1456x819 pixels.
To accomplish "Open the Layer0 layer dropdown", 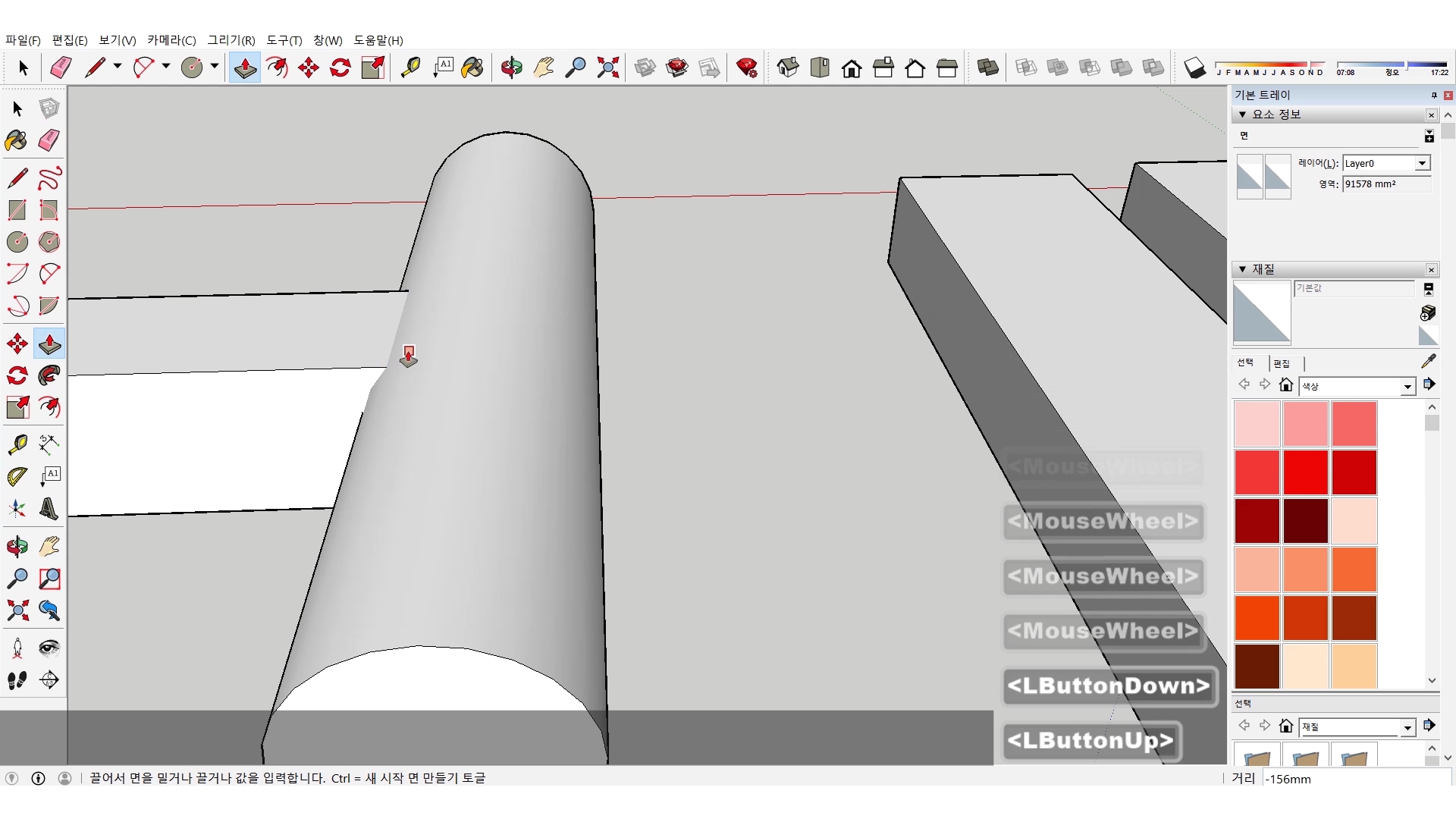I will coord(1422,164).
